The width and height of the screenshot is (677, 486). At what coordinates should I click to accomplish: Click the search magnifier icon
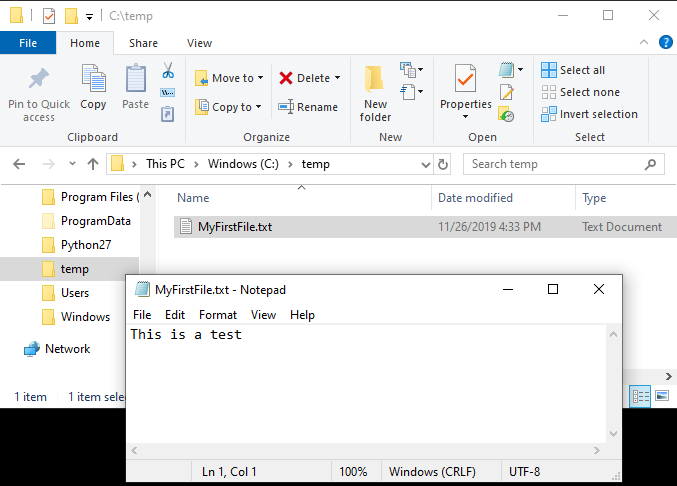650,164
